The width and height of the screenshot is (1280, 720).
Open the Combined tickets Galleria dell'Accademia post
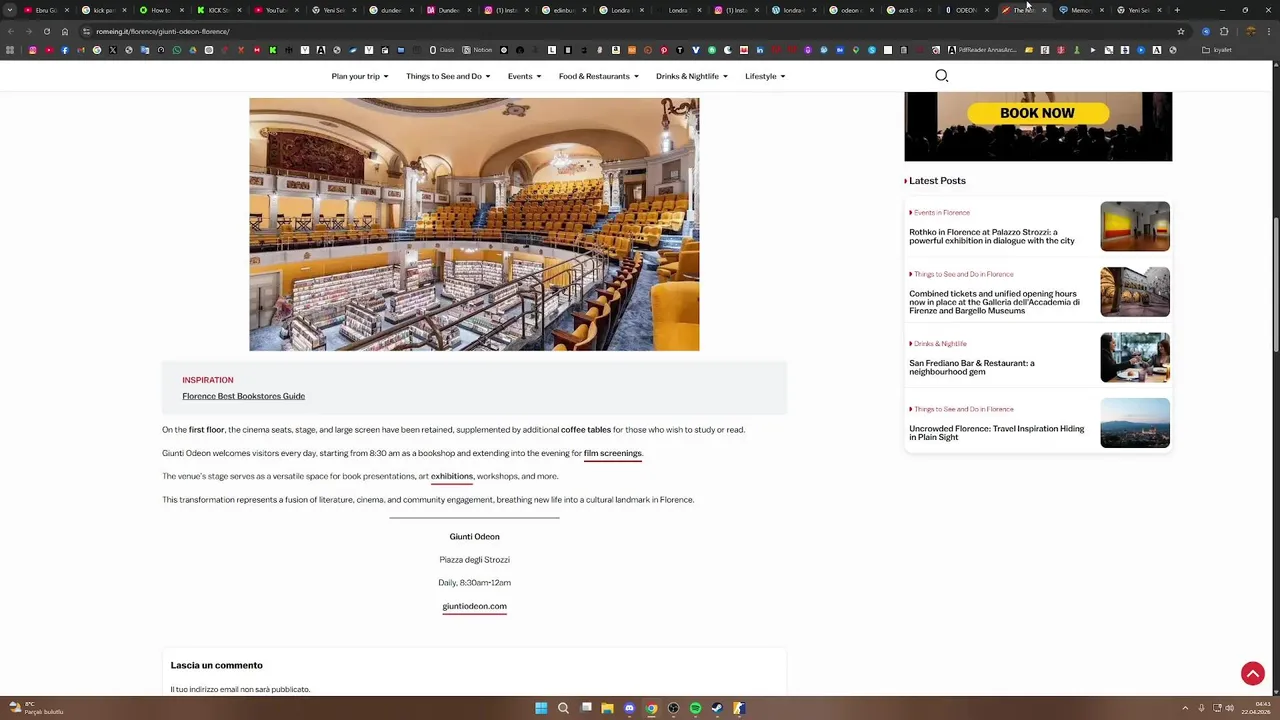[995, 302]
